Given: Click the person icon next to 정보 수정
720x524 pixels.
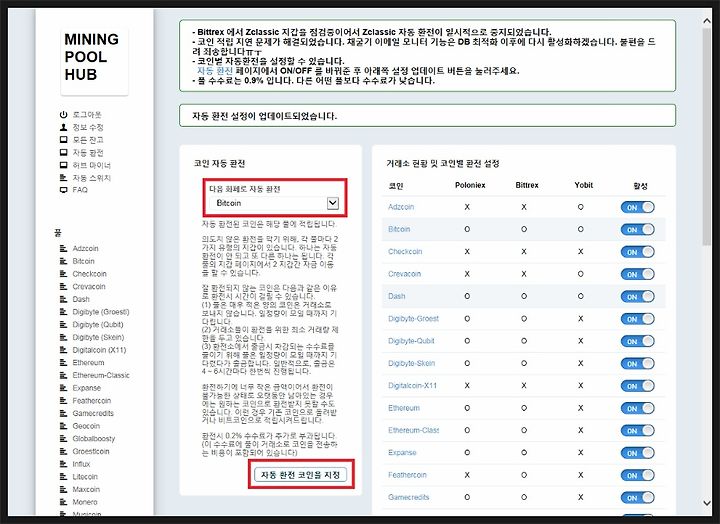Looking at the screenshot, I should 63,127.
